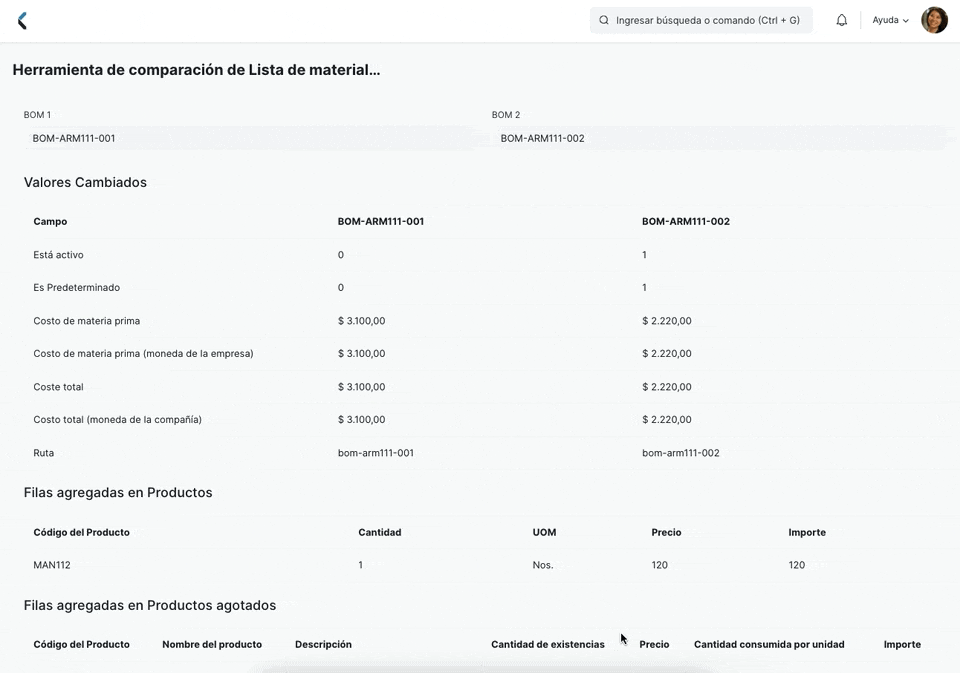The height and width of the screenshot is (673, 960).
Task: Click the back chevron arrow at top left
Action: click(x=22, y=19)
